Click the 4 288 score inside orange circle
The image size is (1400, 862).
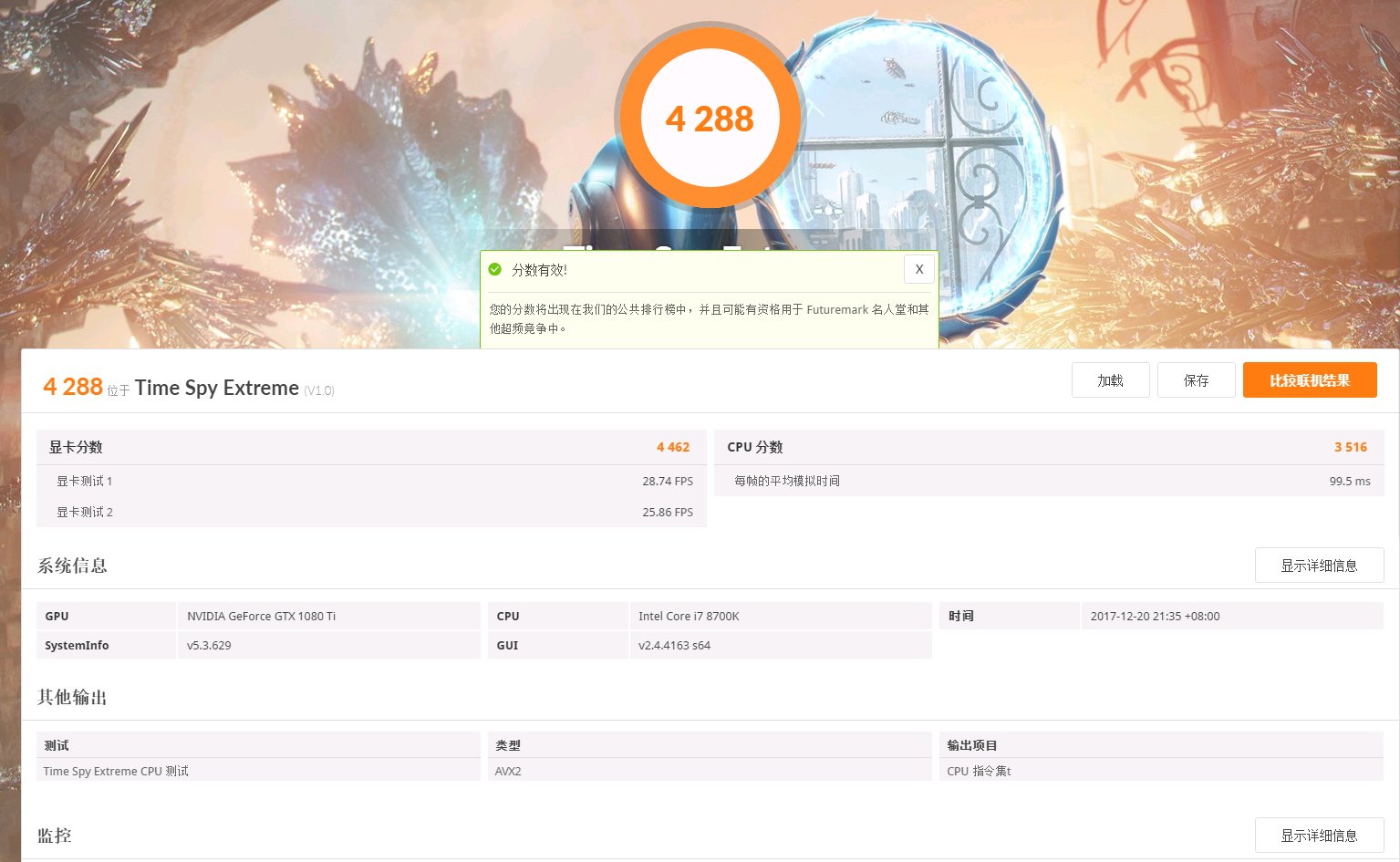click(710, 119)
